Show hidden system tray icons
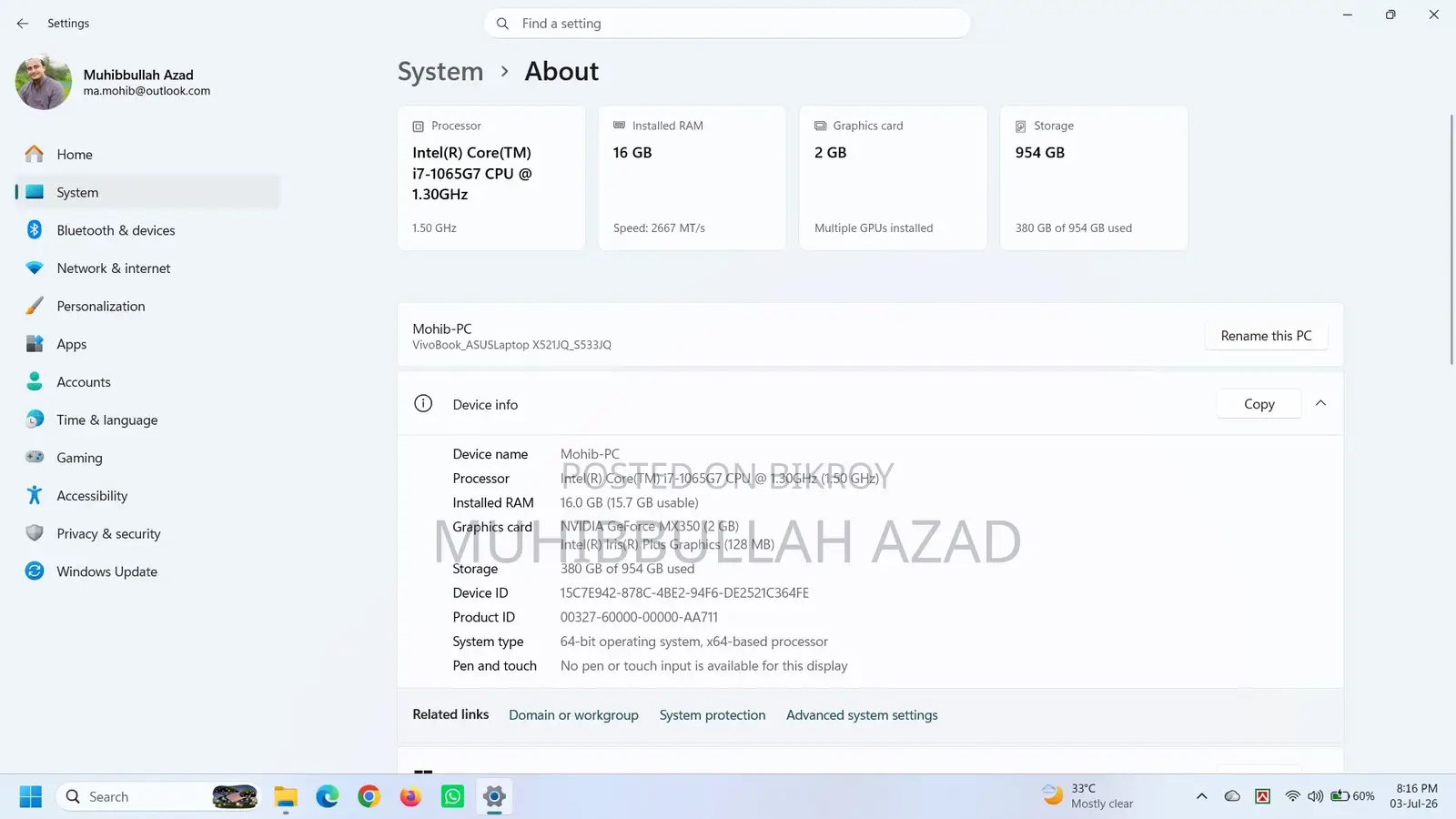This screenshot has width=1456, height=819. pos(1201,796)
